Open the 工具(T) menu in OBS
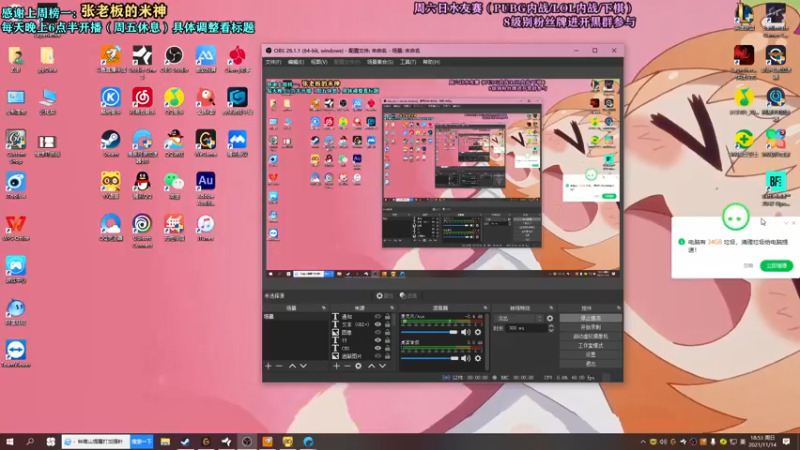The image size is (800, 450). pyautogui.click(x=408, y=62)
